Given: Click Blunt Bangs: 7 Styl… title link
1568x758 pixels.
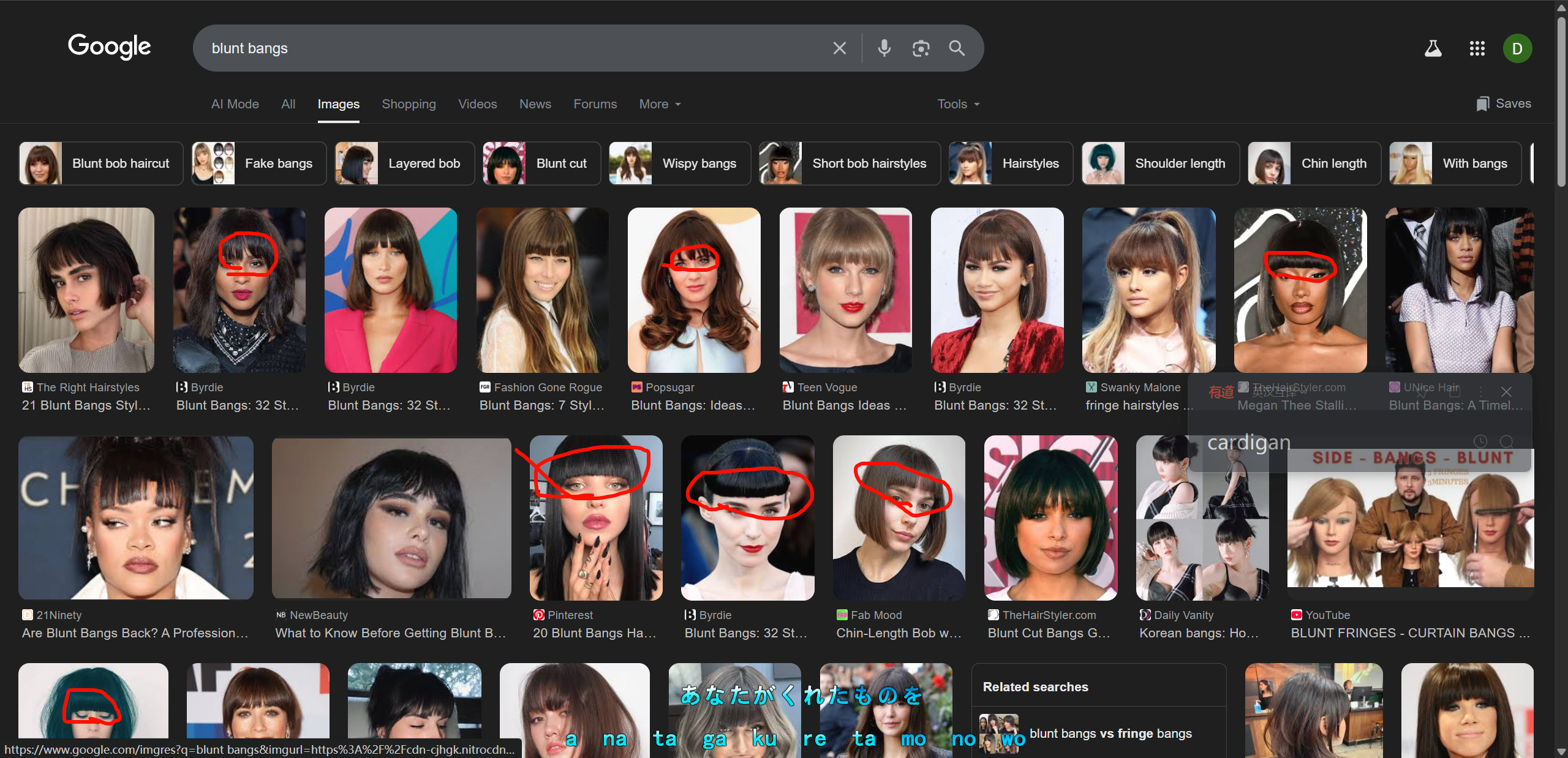Looking at the screenshot, I should 541,405.
